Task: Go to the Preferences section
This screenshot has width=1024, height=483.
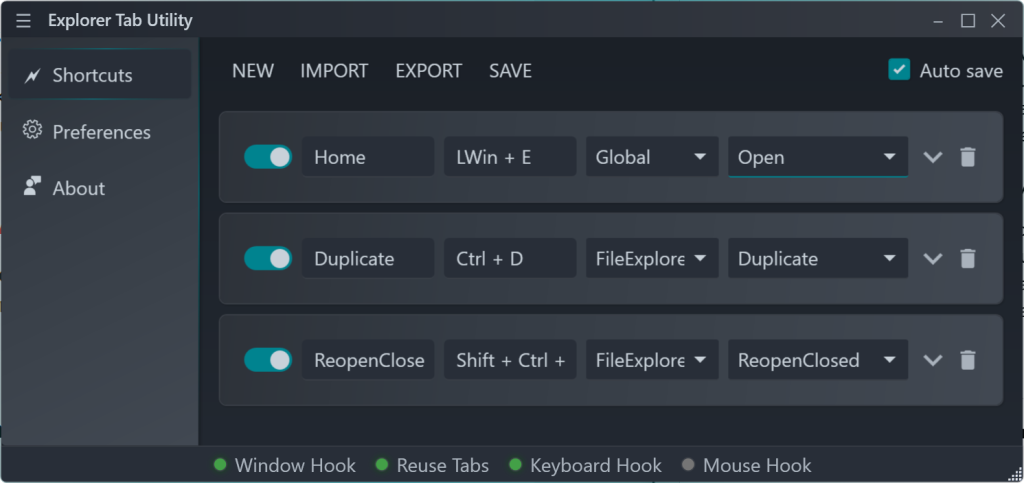Action: pyautogui.click(x=100, y=132)
